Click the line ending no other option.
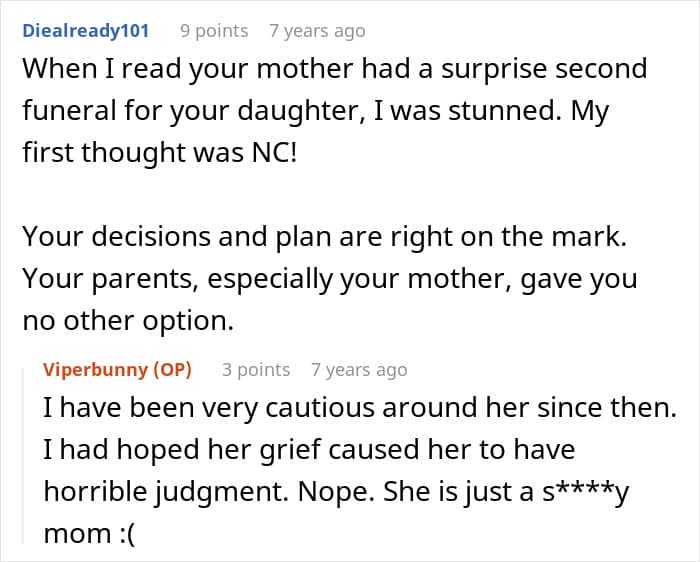The width and height of the screenshot is (700, 562). pos(128,321)
